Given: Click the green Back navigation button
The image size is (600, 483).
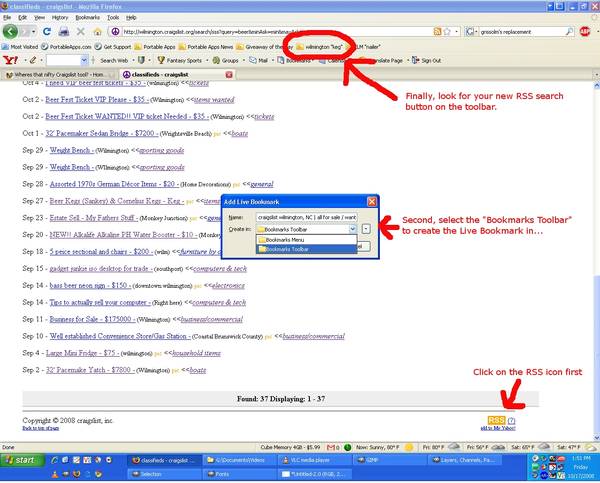Looking at the screenshot, I should tap(10, 31).
